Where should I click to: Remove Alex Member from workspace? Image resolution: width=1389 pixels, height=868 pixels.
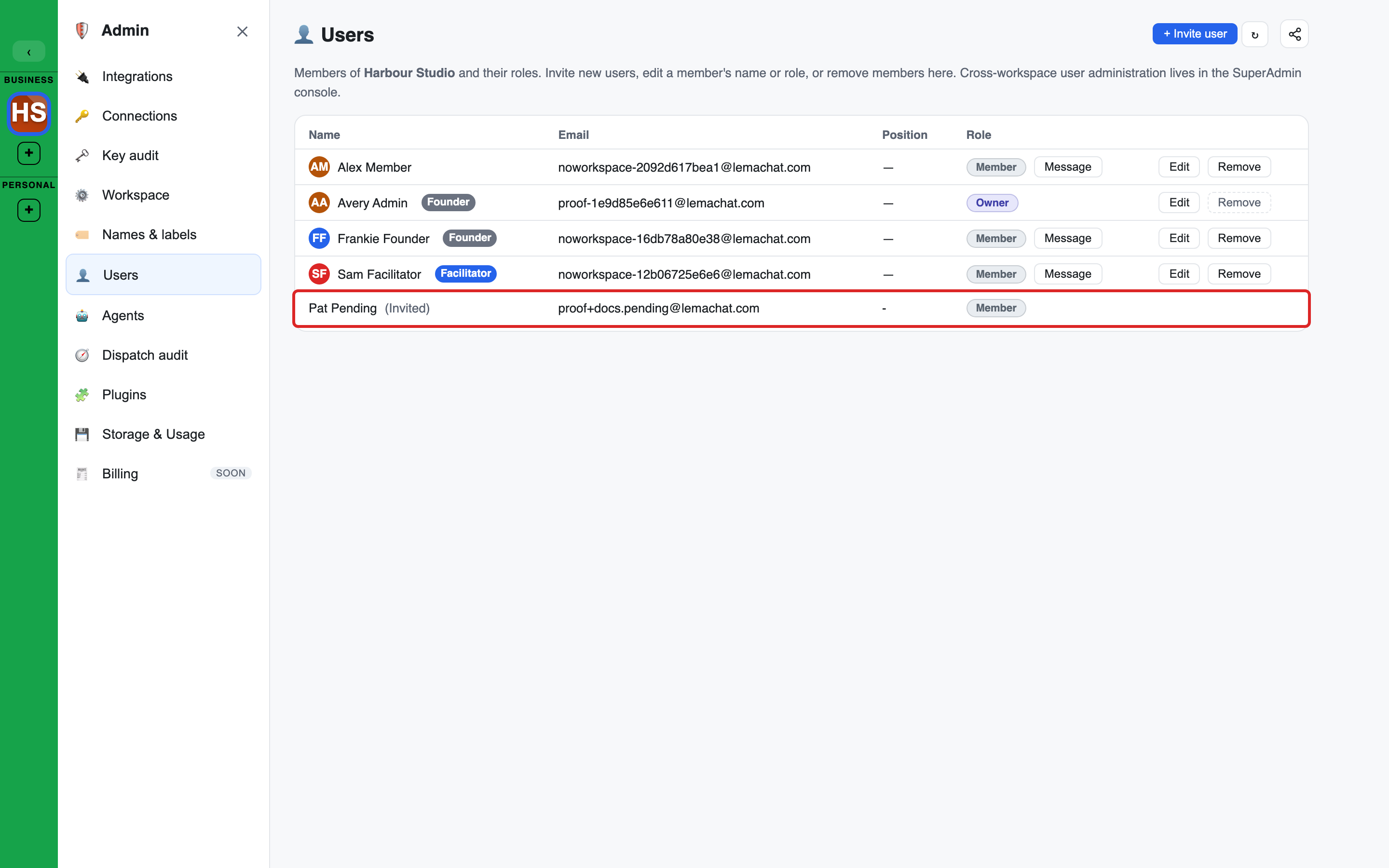click(x=1239, y=167)
